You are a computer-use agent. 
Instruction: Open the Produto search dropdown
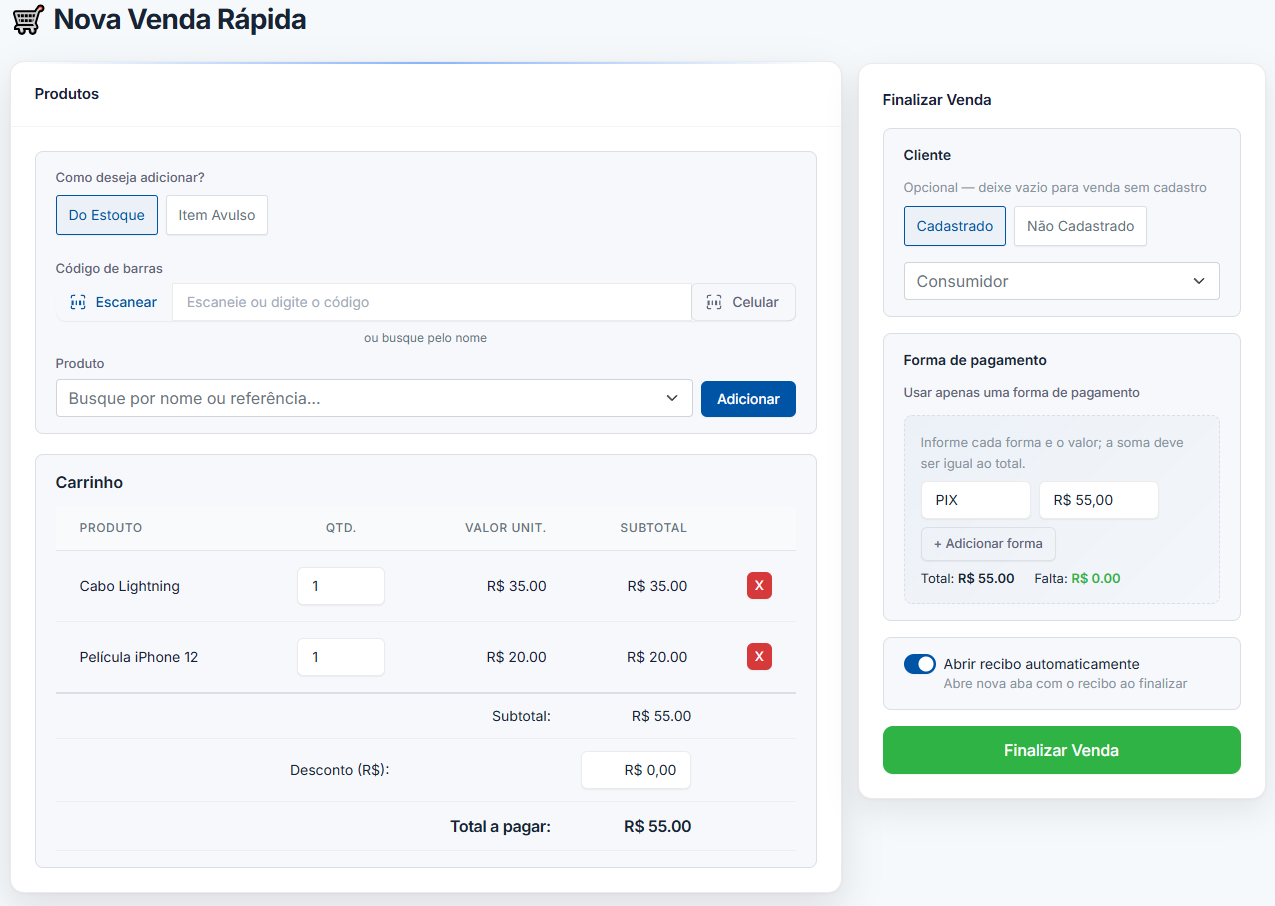(374, 398)
